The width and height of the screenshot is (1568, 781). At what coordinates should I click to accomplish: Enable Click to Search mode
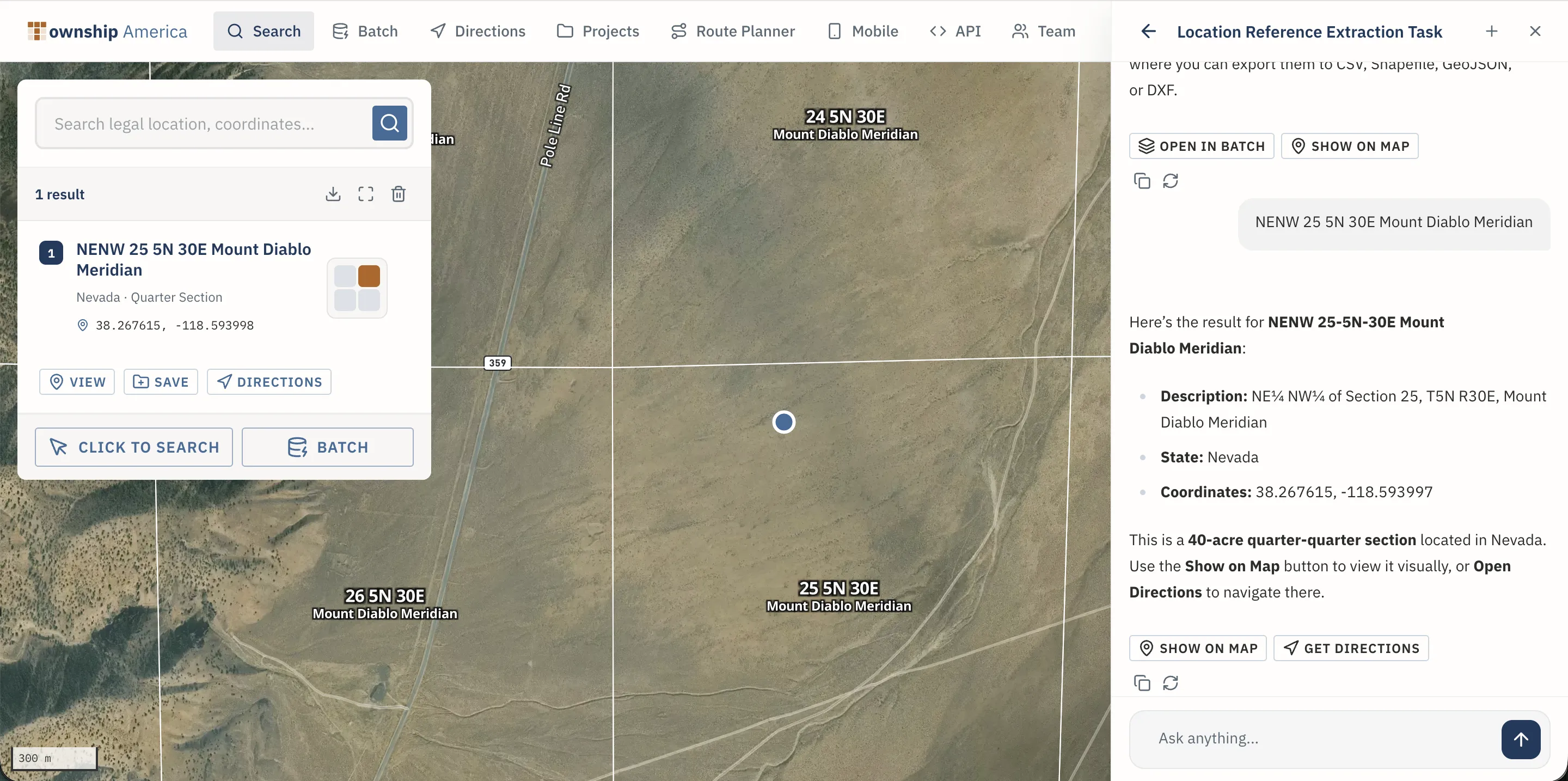(134, 448)
